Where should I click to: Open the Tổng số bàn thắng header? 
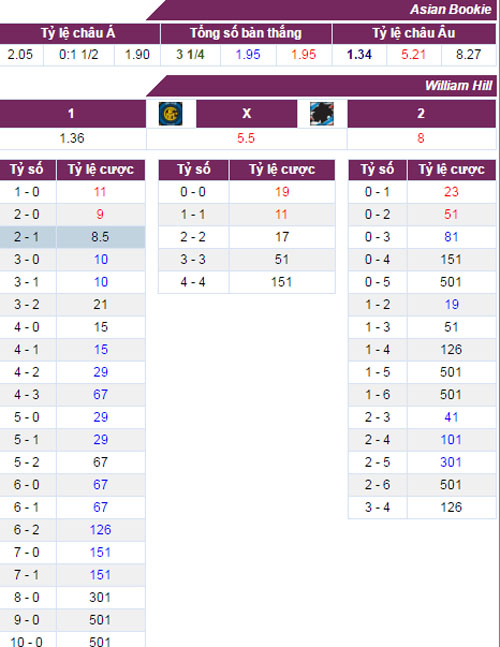(x=246, y=33)
